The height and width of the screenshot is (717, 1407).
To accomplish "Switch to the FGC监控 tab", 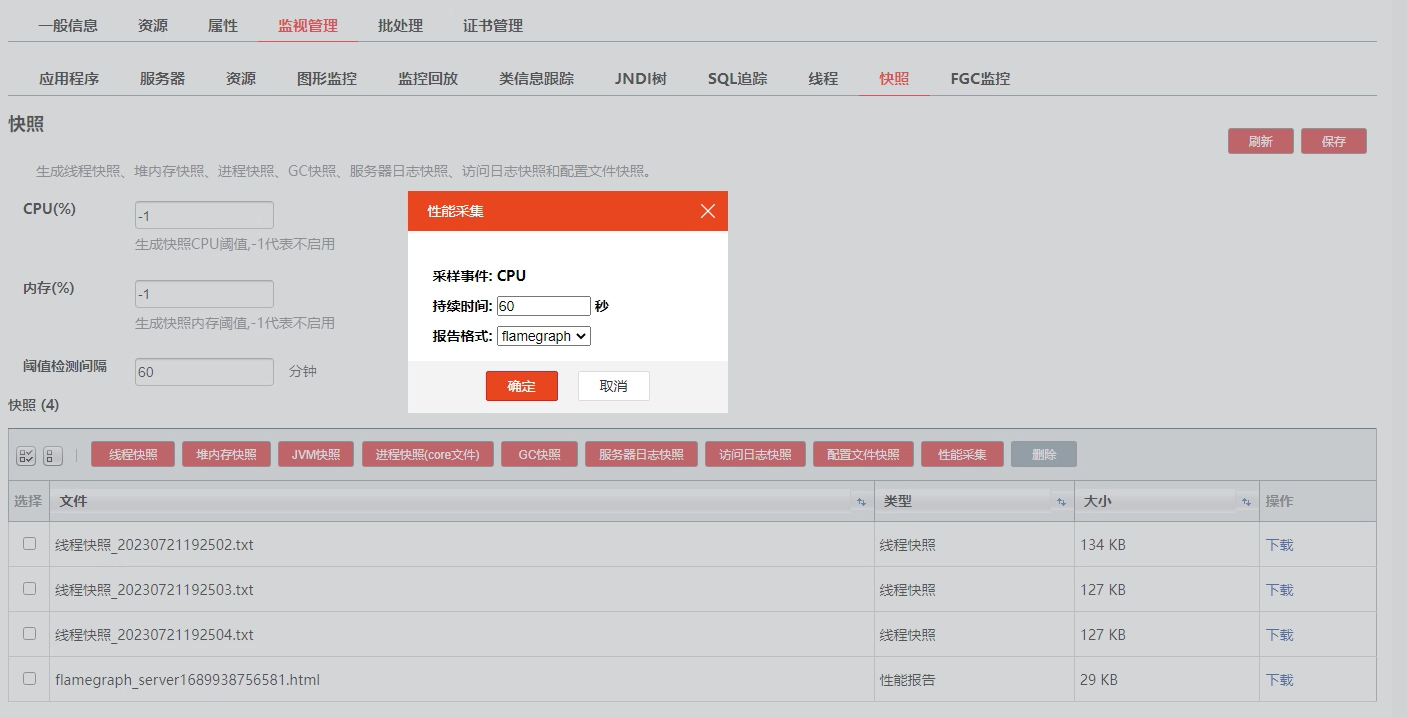I will [980, 78].
